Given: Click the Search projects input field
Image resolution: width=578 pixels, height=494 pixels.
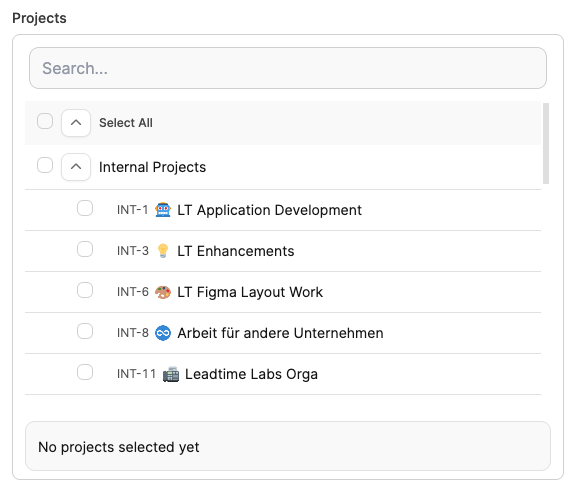Looking at the screenshot, I should (288, 68).
